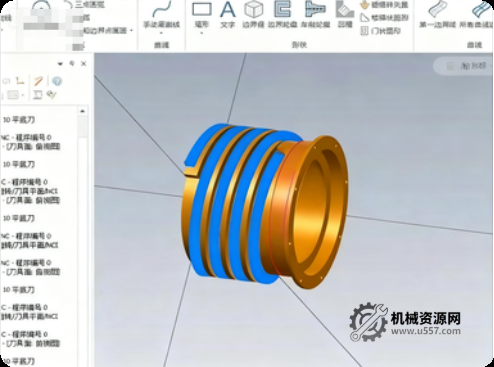Select the relief groove tool (凹槽)
The width and height of the screenshot is (494, 367).
click(345, 15)
